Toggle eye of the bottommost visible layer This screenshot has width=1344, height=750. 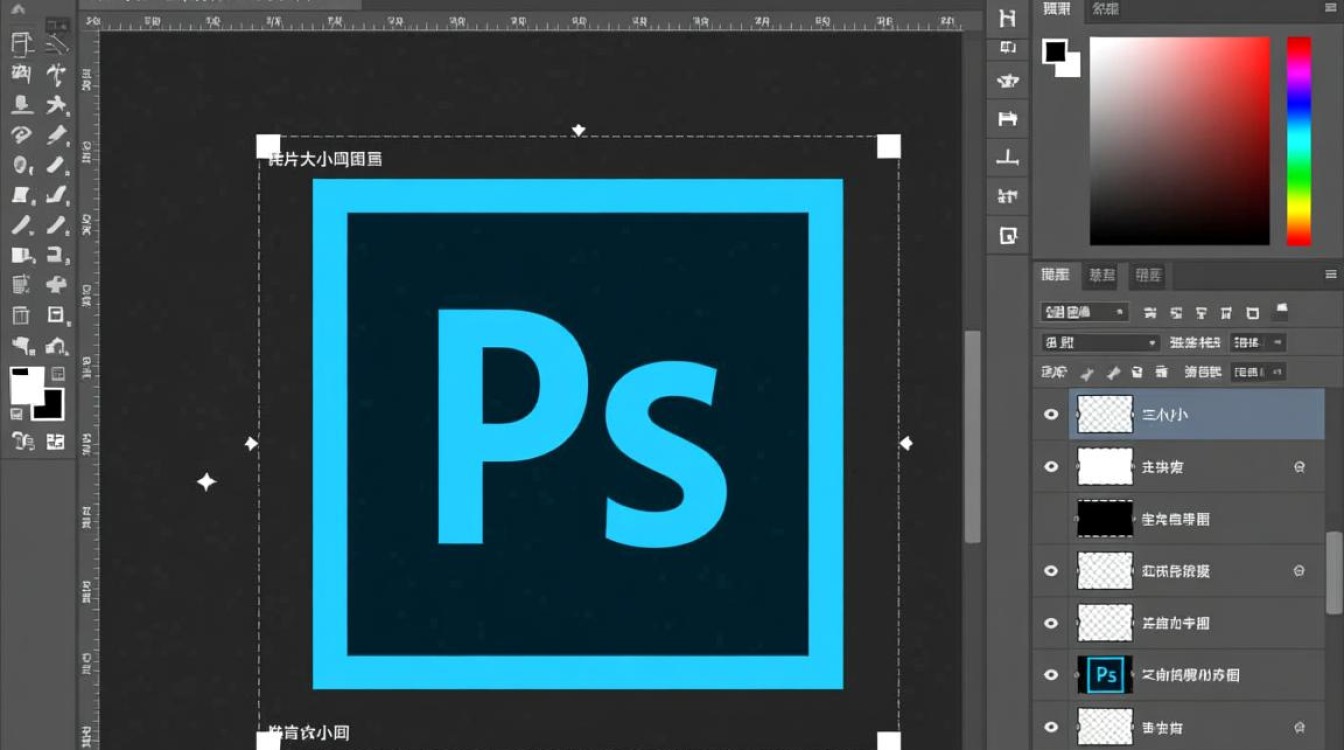coord(1051,727)
